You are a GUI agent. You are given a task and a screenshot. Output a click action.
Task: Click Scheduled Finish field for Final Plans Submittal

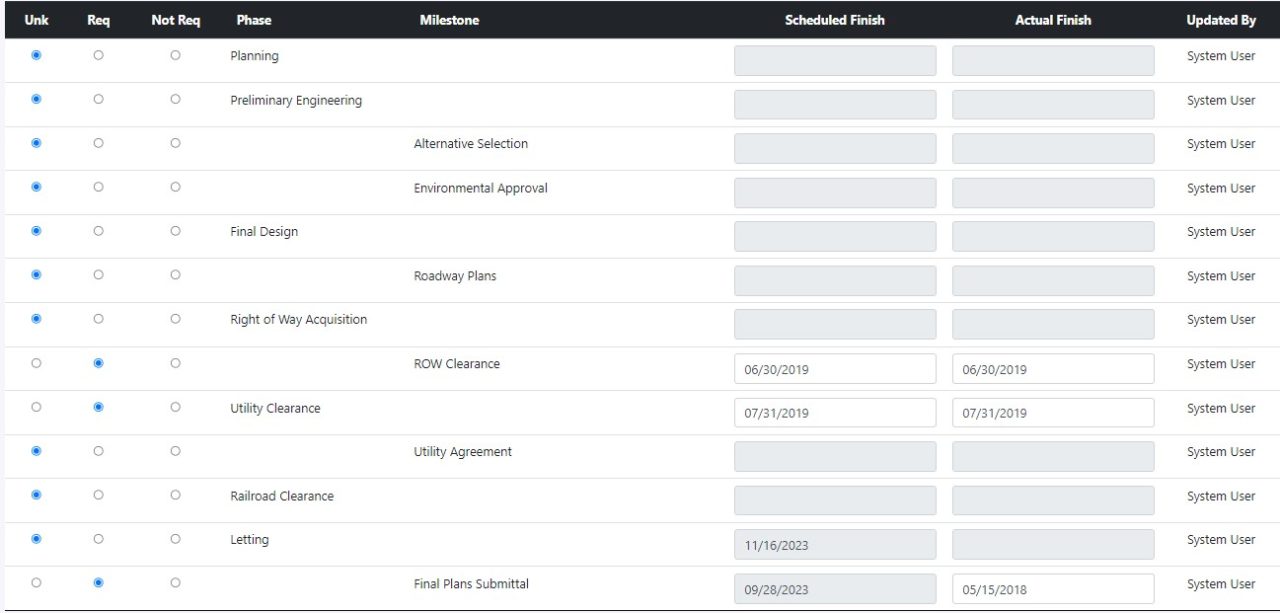[835, 589]
